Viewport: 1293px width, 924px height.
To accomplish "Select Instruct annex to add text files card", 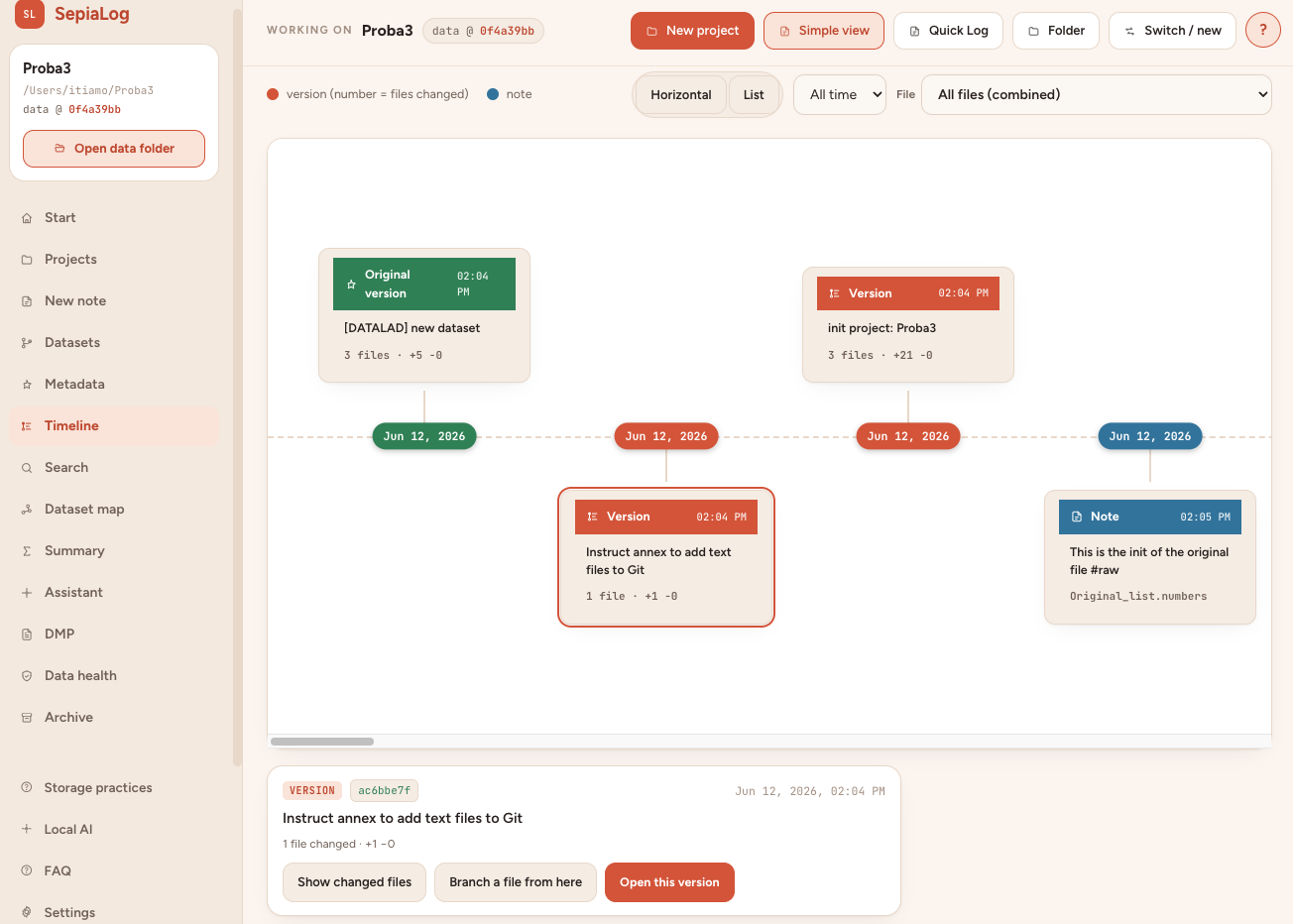I will [666, 557].
